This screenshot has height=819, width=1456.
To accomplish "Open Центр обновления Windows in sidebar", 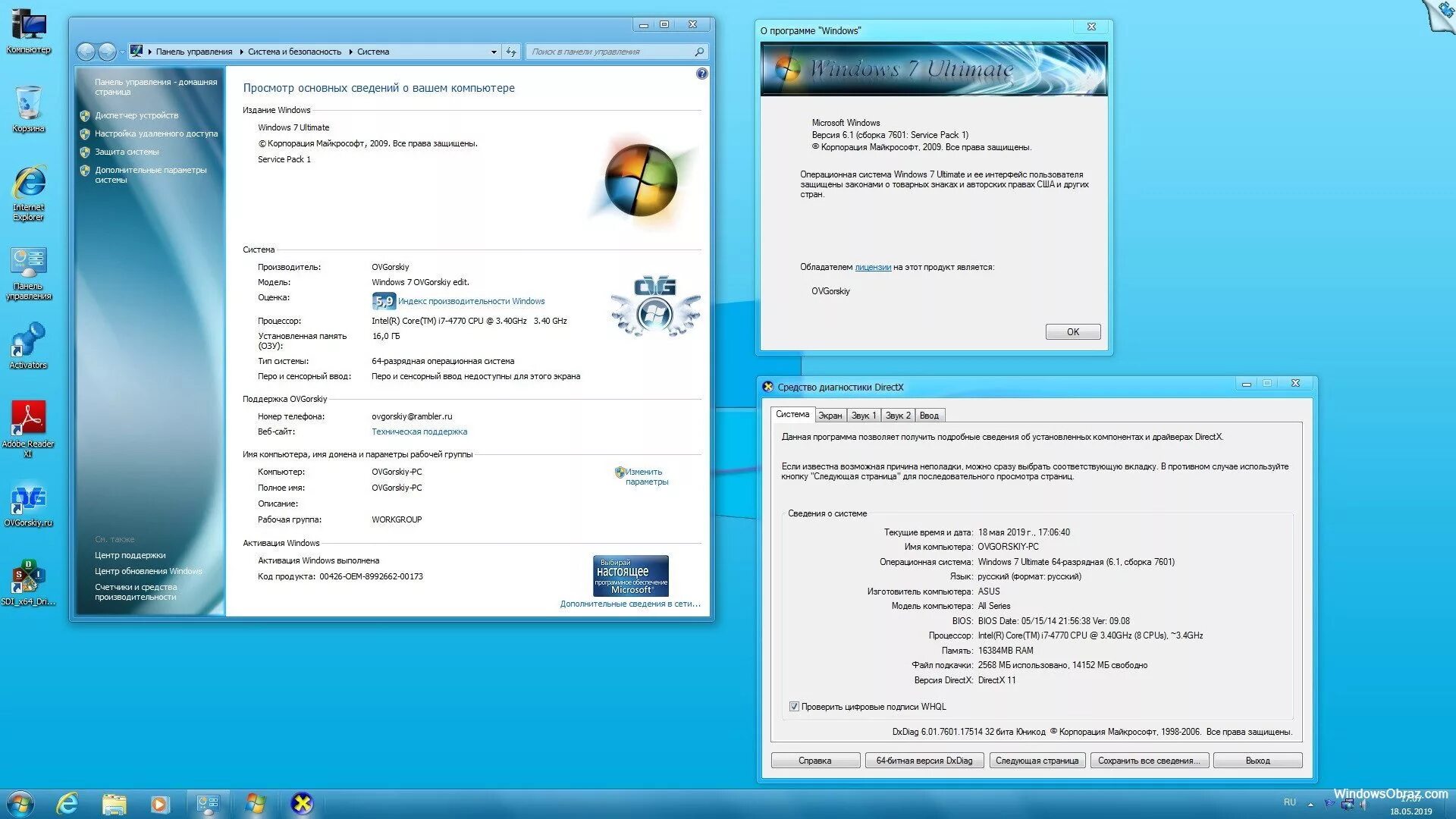I will click(x=148, y=571).
